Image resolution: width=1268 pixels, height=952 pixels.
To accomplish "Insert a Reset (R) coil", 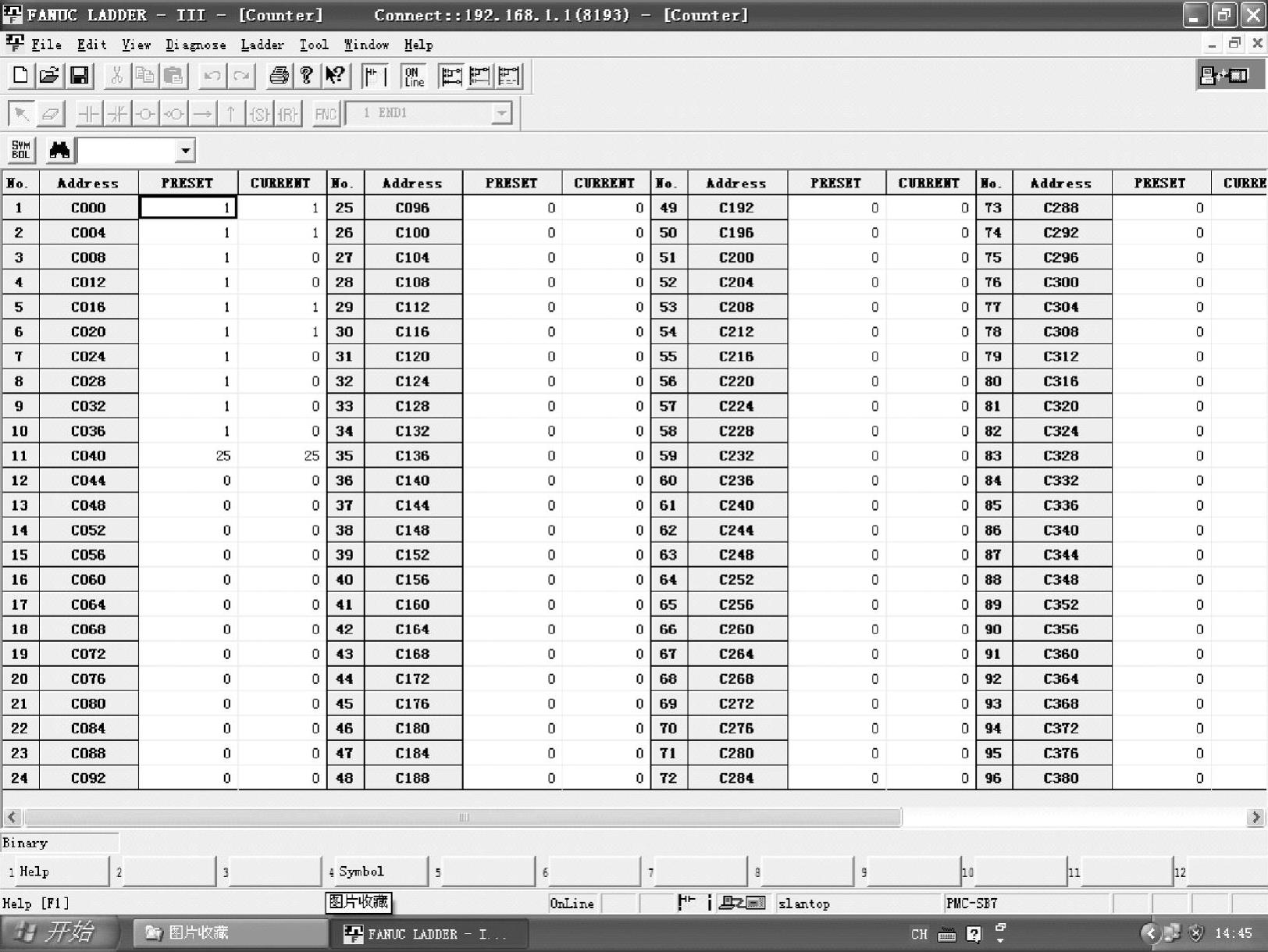I will click(x=288, y=114).
